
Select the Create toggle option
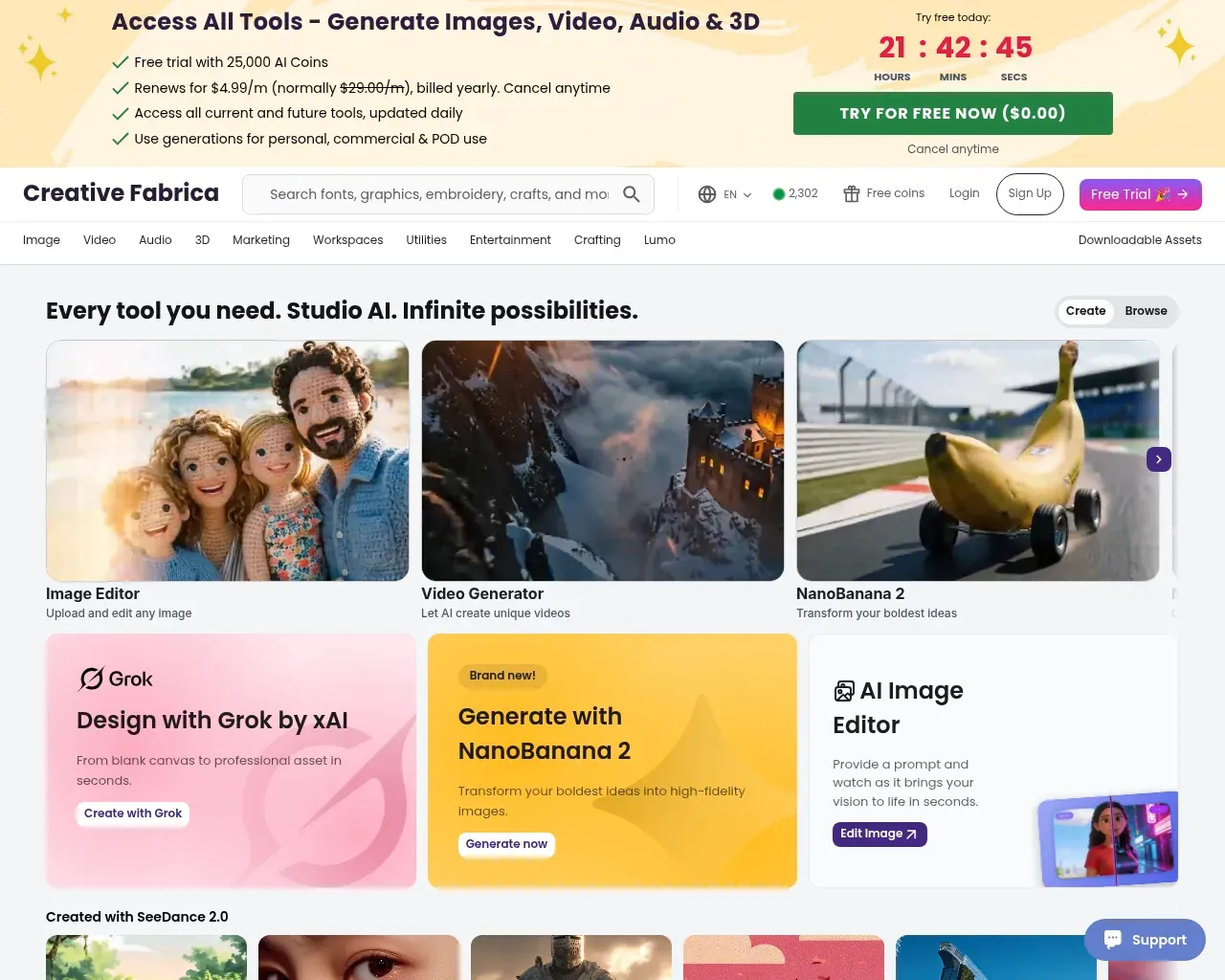[x=1085, y=311]
